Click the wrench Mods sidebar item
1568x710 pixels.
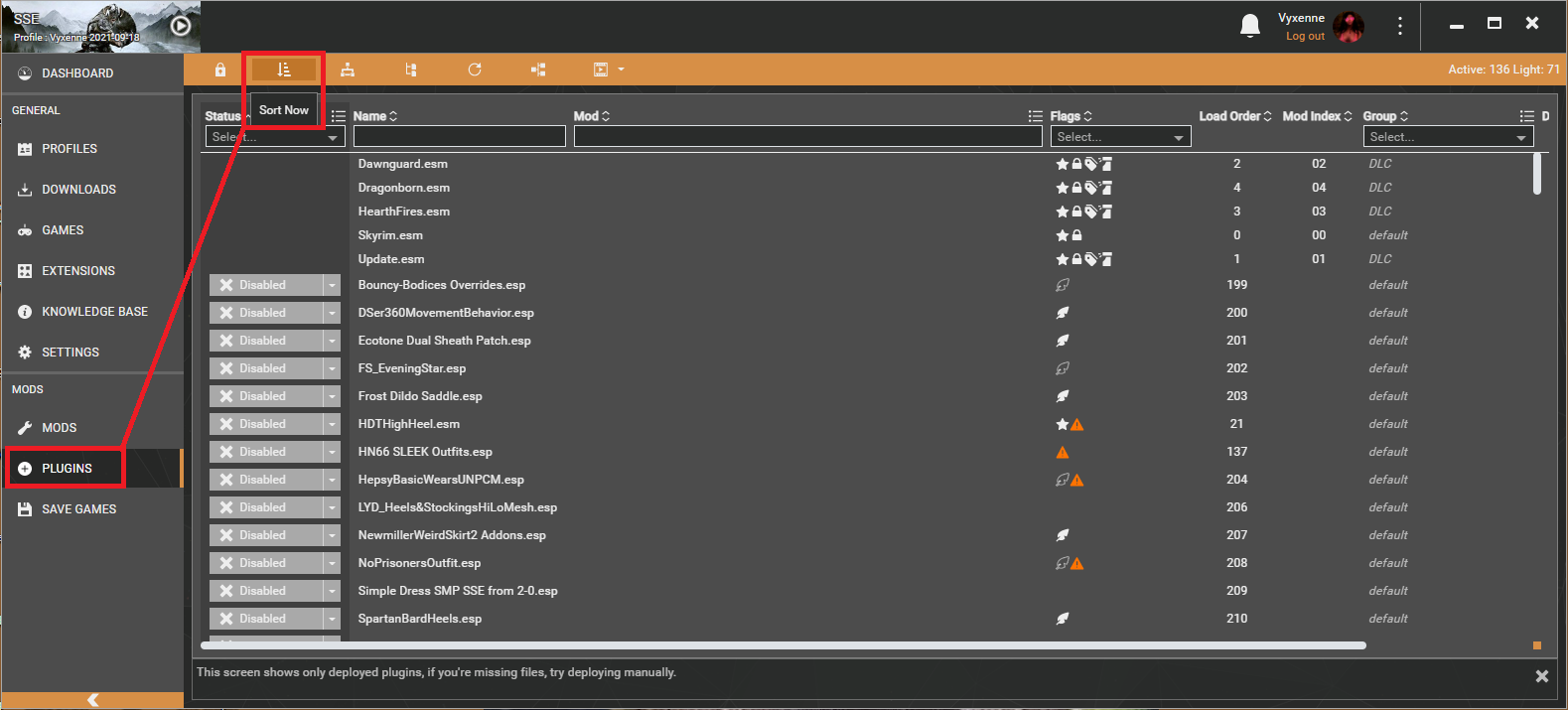(92, 428)
